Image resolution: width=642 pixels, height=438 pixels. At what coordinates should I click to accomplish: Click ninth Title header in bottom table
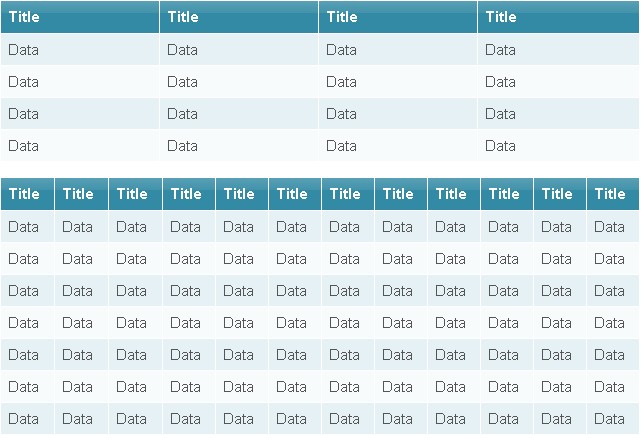[x=451, y=194]
